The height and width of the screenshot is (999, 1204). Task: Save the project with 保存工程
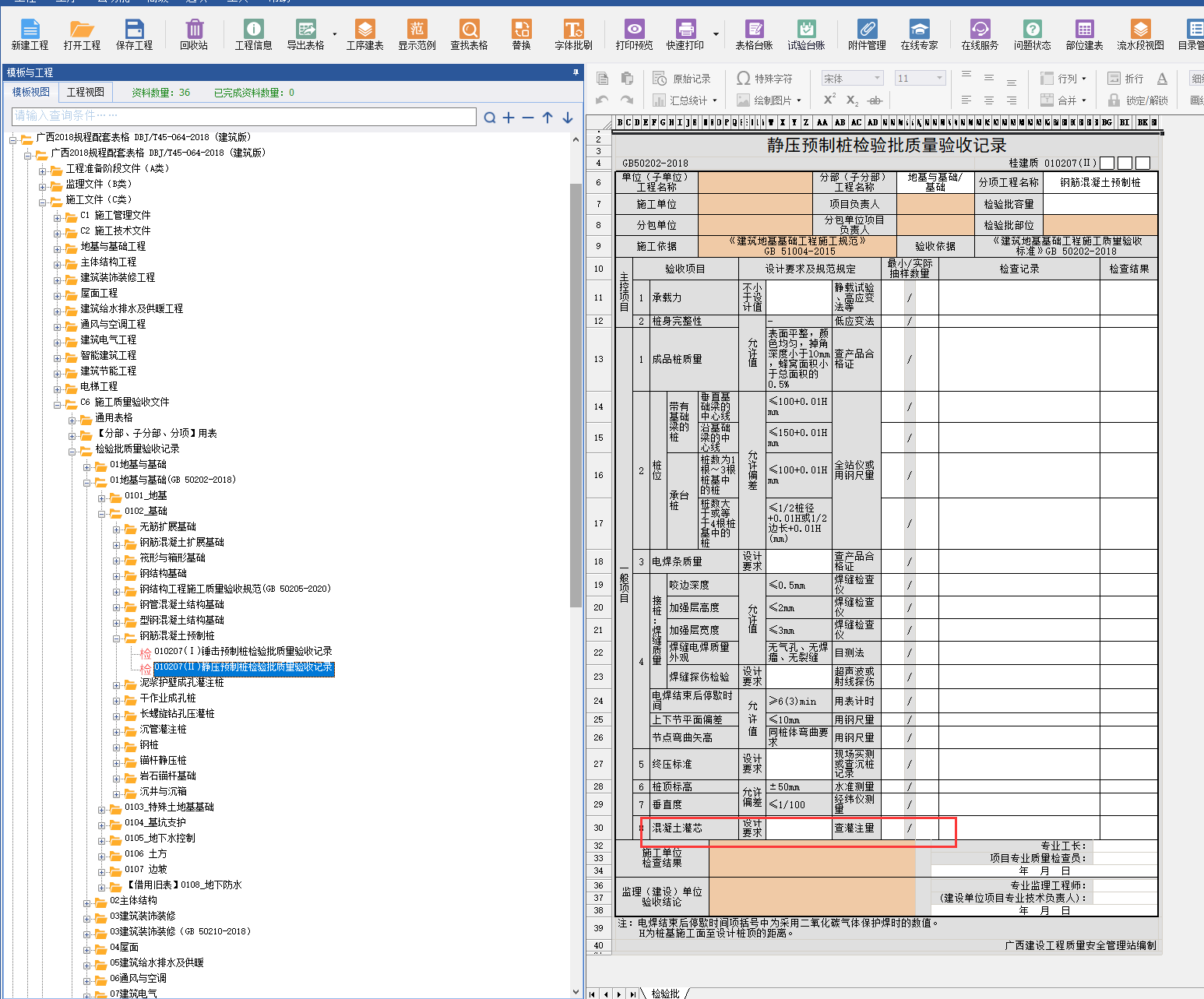(x=134, y=35)
